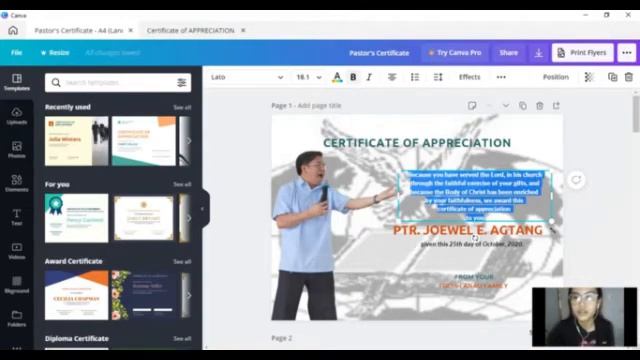The image size is (640, 360).
Task: Open the font size 18.1 dropdown
Action: click(309, 77)
